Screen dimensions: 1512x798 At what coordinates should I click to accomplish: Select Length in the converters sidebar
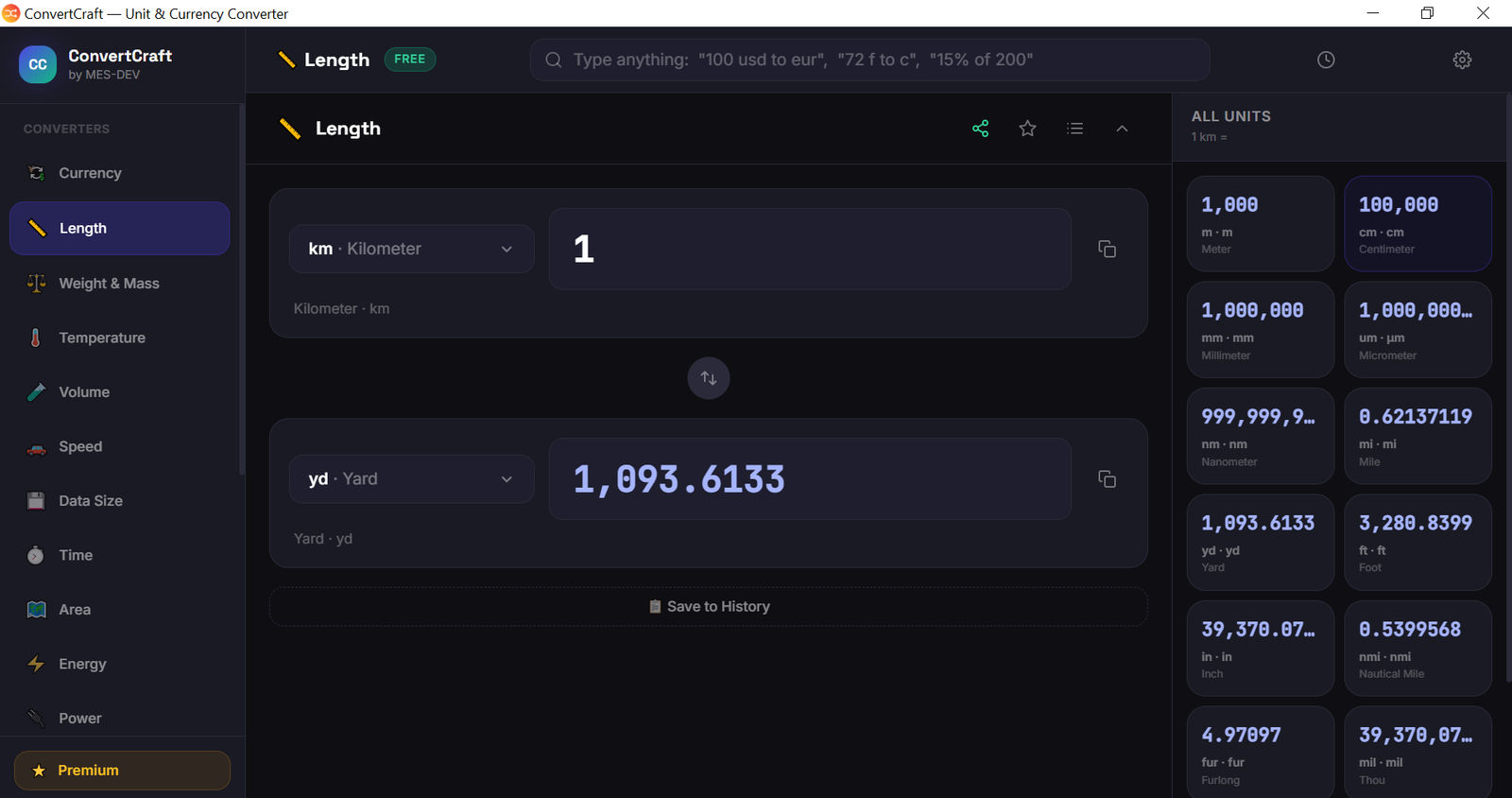tap(120, 228)
